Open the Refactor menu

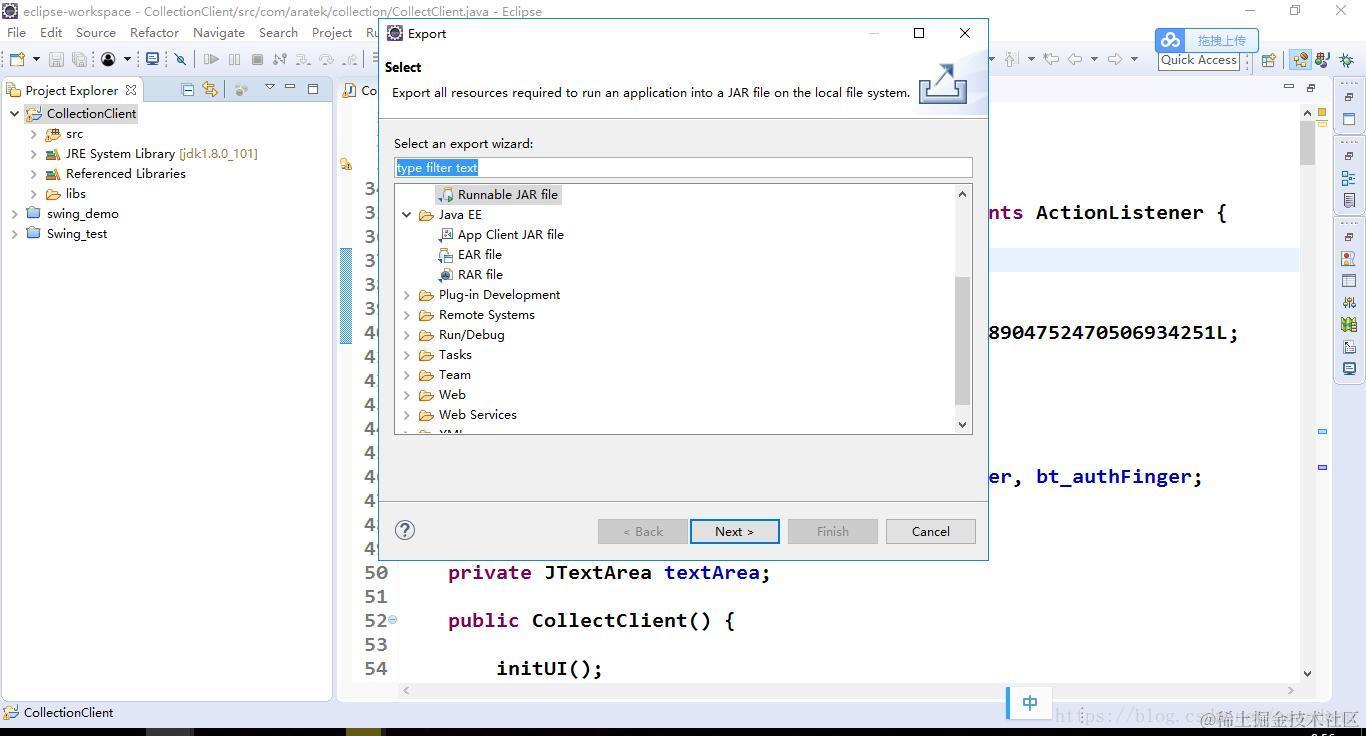(x=154, y=32)
